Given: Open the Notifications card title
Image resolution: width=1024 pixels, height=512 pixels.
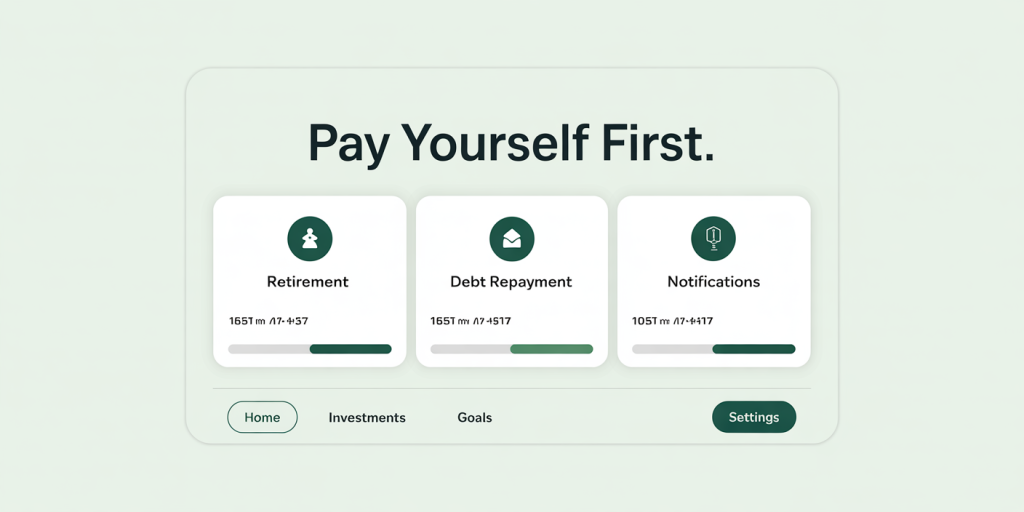Looking at the screenshot, I should pyautogui.click(x=713, y=282).
